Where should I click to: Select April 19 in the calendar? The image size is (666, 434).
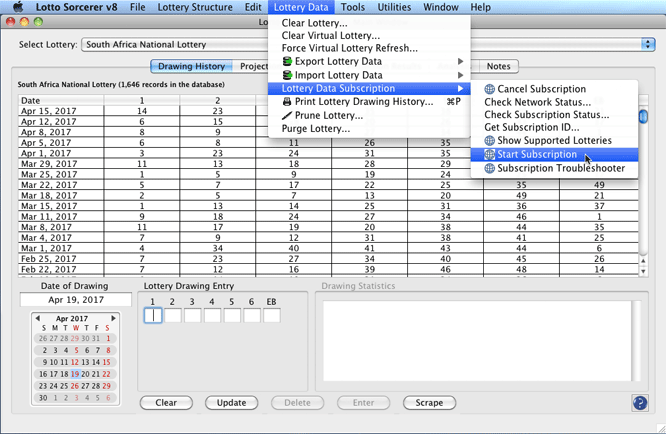tap(75, 374)
